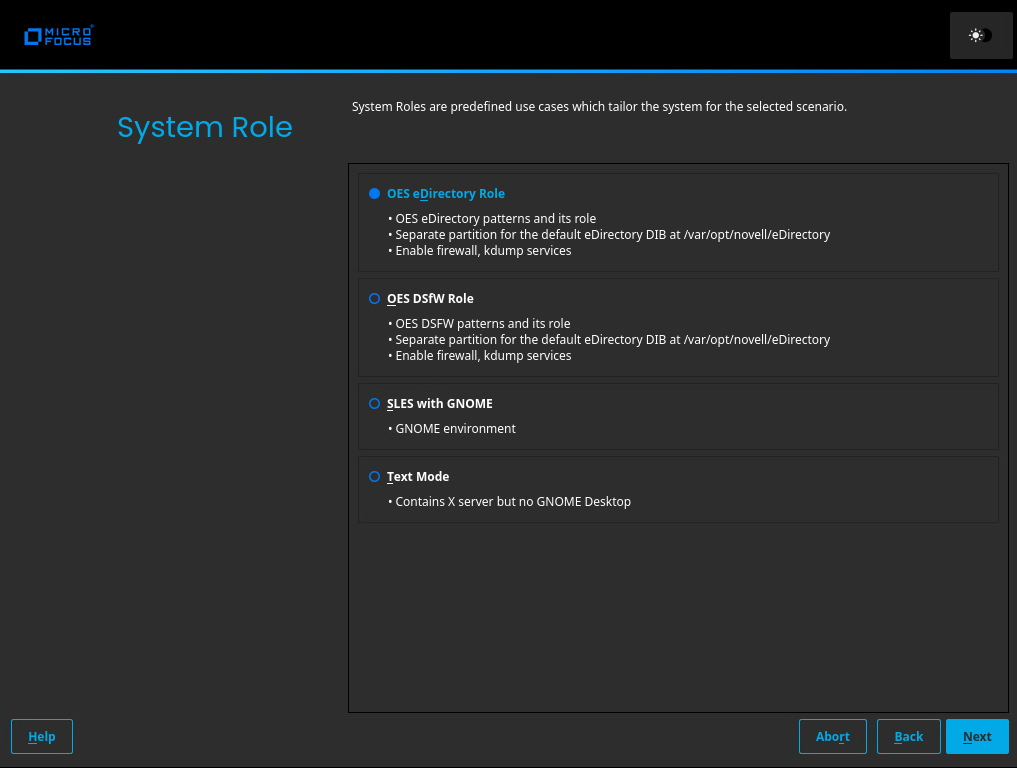
Task: Click the OES eDirectory patterns bullet line
Action: click(x=495, y=219)
